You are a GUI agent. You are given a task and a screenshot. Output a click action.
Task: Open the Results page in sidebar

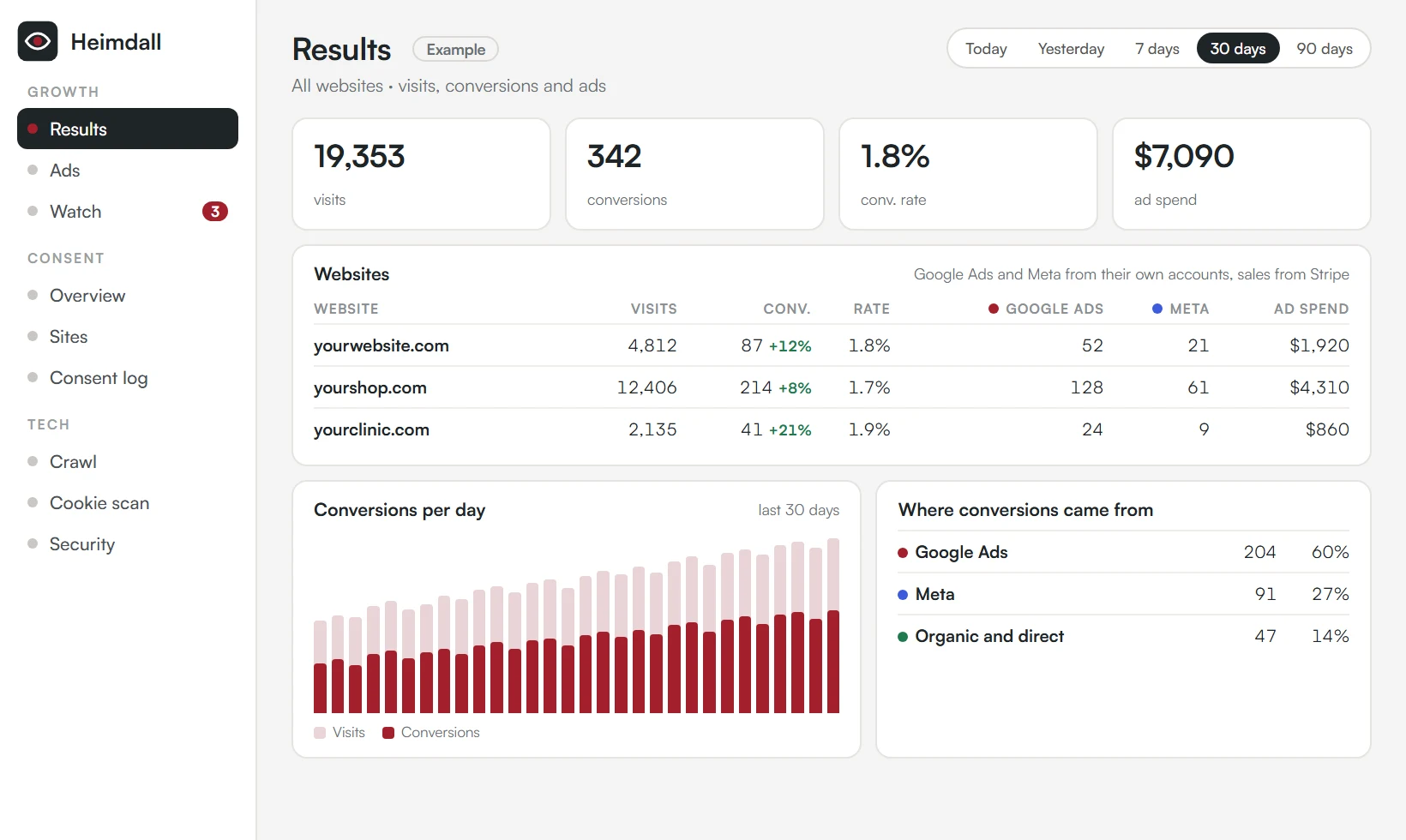128,129
